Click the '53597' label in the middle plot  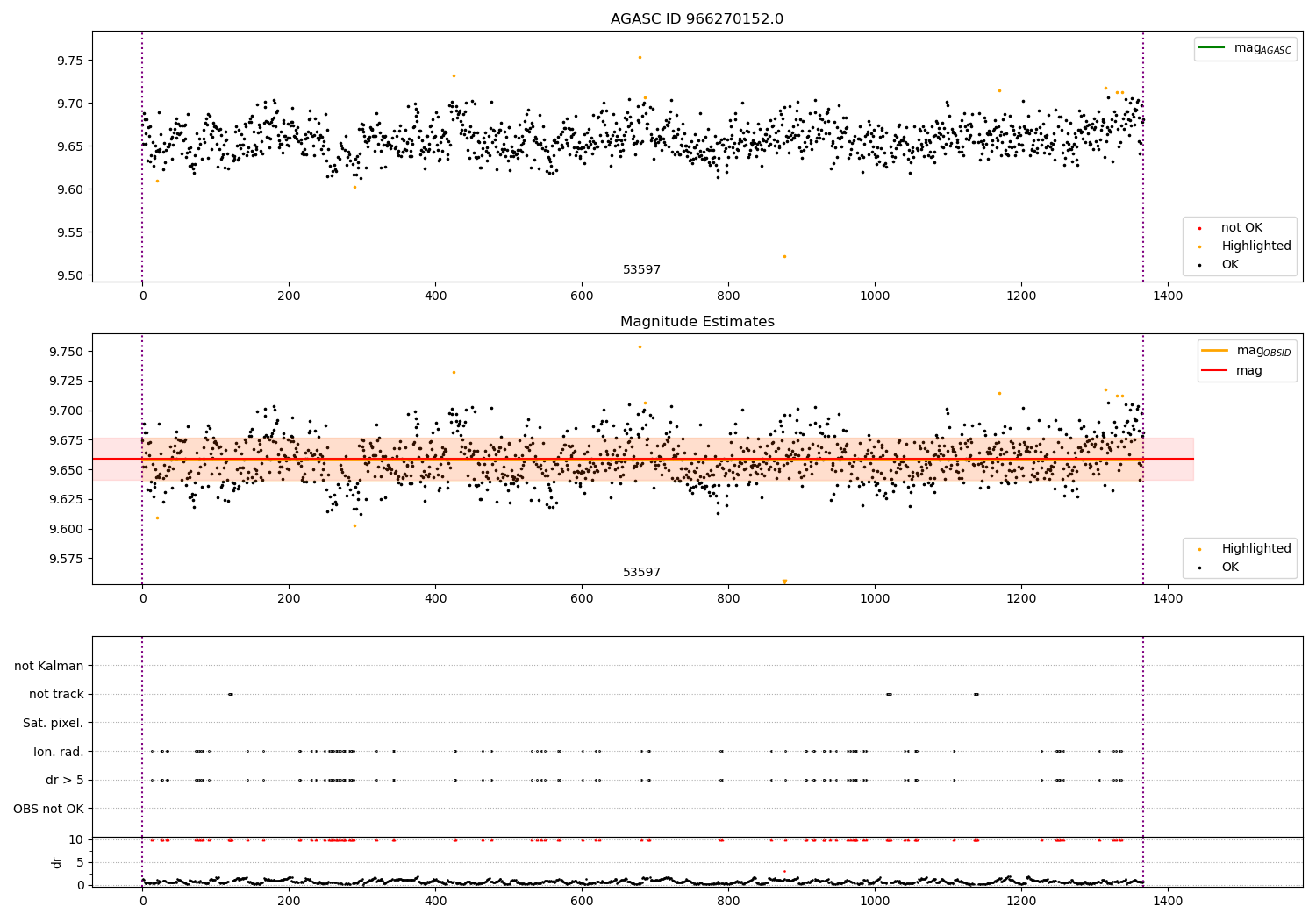[x=641, y=572]
